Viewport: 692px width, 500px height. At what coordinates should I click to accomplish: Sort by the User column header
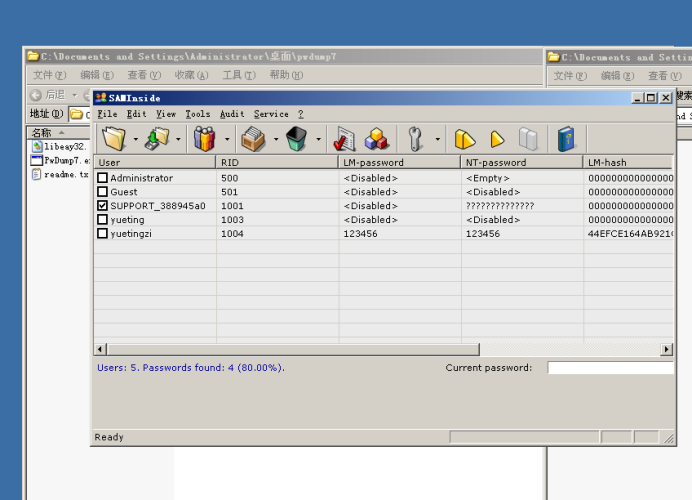[155, 162]
